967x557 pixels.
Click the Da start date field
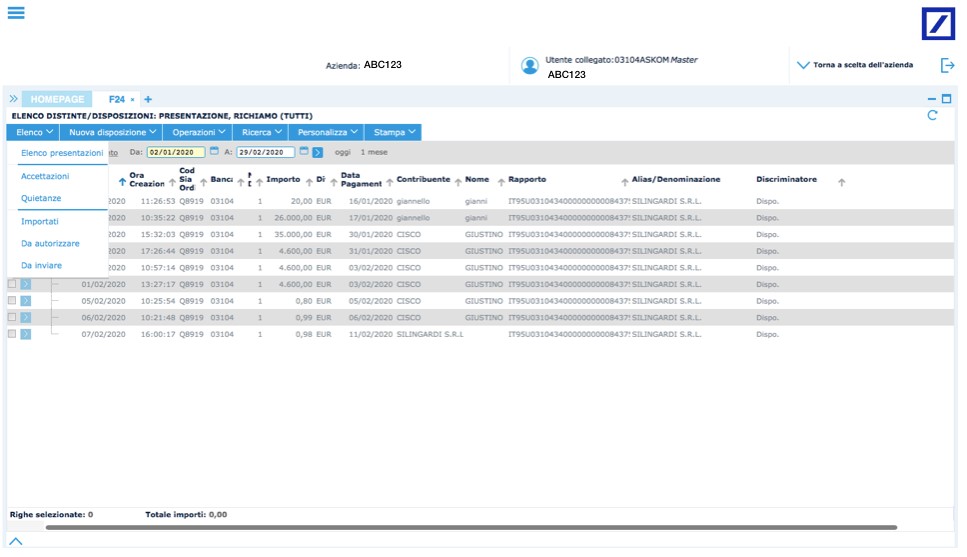click(176, 152)
